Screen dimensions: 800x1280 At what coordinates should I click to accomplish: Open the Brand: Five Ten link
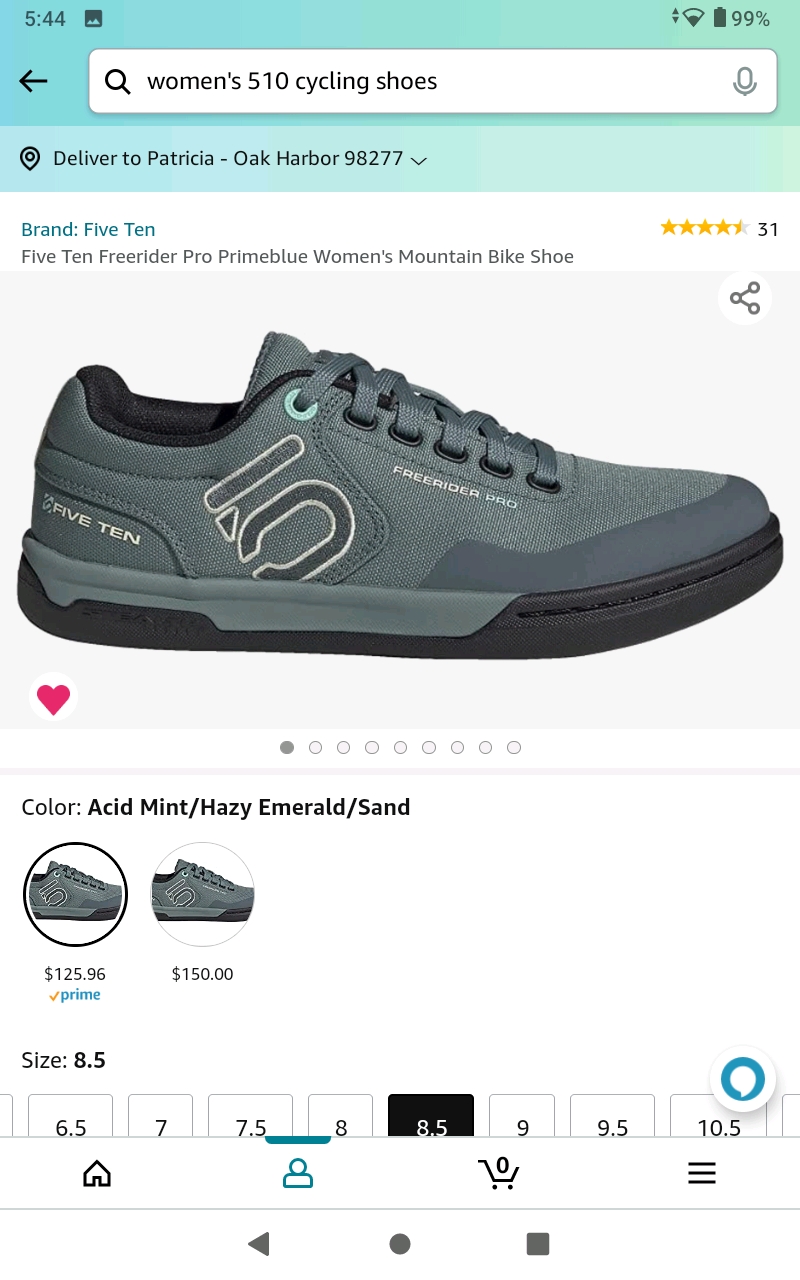[88, 229]
